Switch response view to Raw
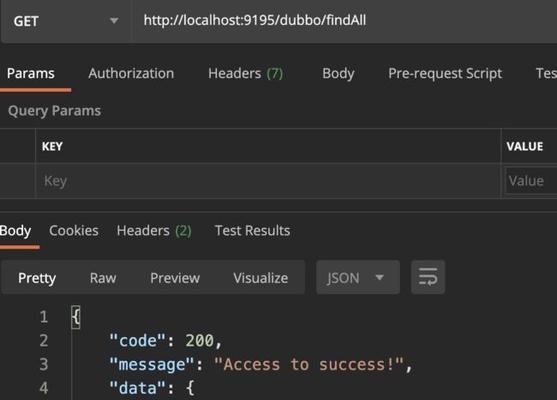The width and height of the screenshot is (557, 400). coord(103,278)
